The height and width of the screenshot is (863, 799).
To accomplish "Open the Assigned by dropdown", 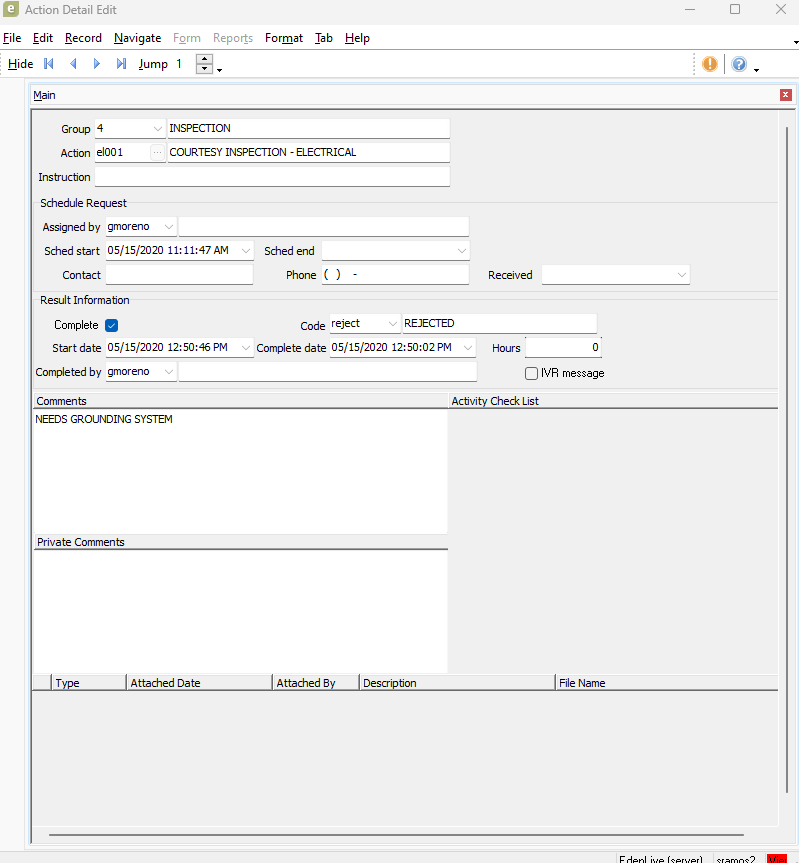I will click(x=168, y=227).
